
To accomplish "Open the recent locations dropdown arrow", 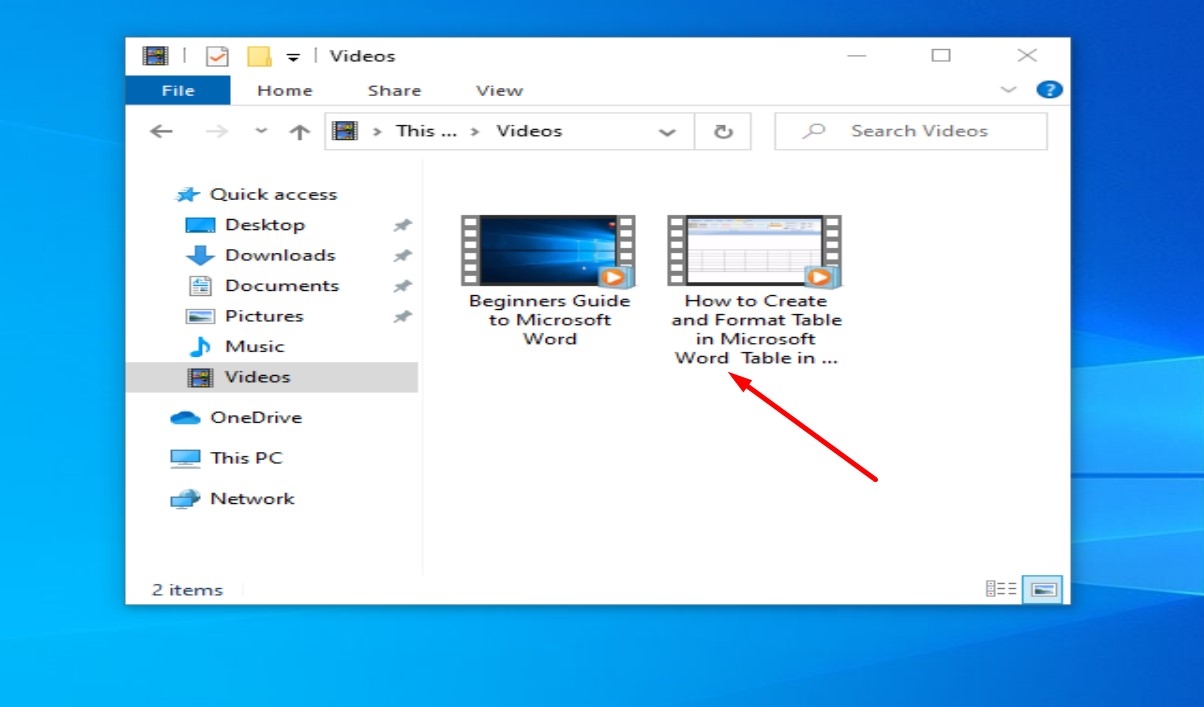I will (x=261, y=131).
